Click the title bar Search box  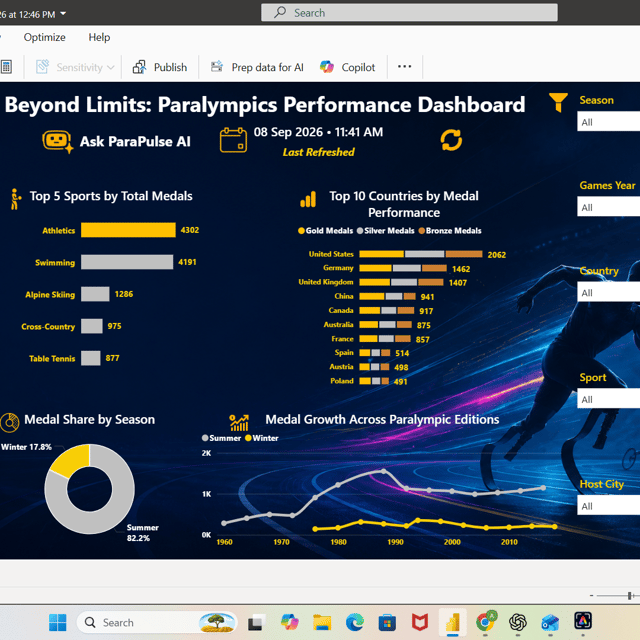(409, 13)
